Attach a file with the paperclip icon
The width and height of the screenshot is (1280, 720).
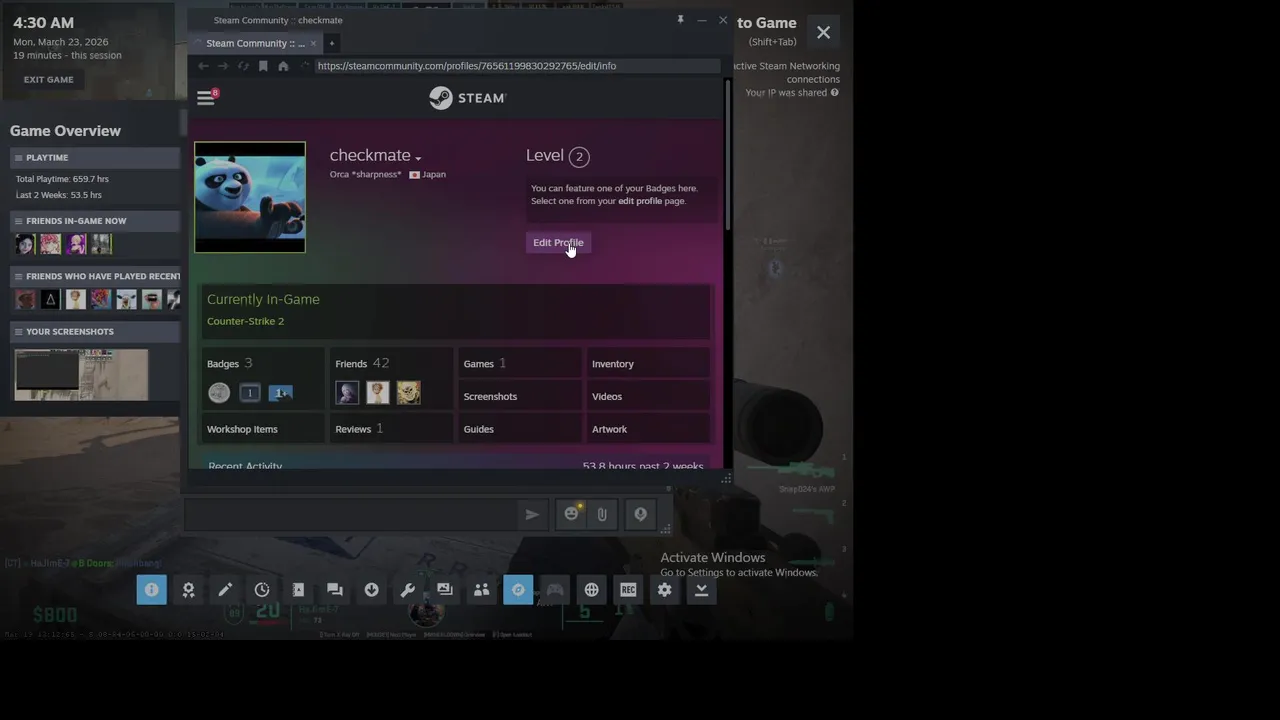click(x=602, y=514)
